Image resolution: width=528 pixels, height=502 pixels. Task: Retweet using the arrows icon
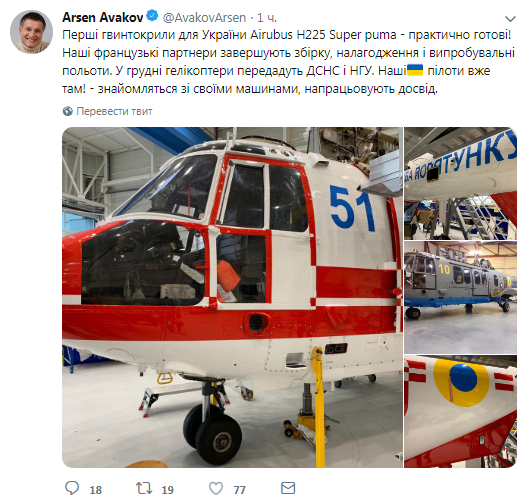point(144,488)
